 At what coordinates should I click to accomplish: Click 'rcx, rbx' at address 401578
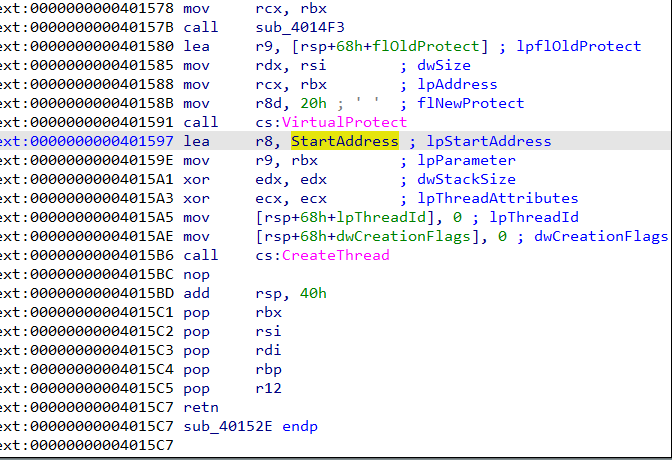tap(291, 8)
